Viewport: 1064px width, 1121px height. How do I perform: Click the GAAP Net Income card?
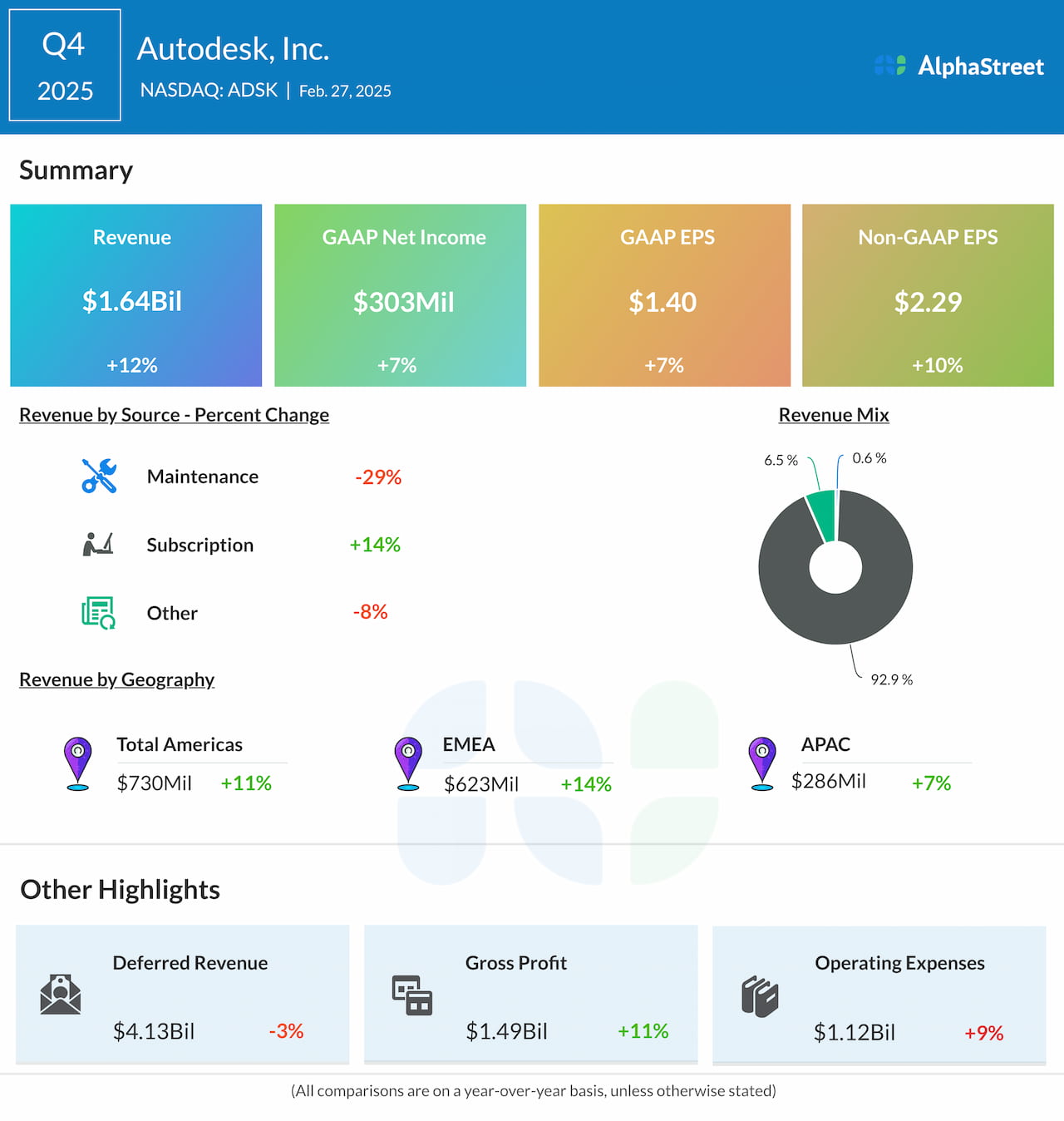click(400, 295)
